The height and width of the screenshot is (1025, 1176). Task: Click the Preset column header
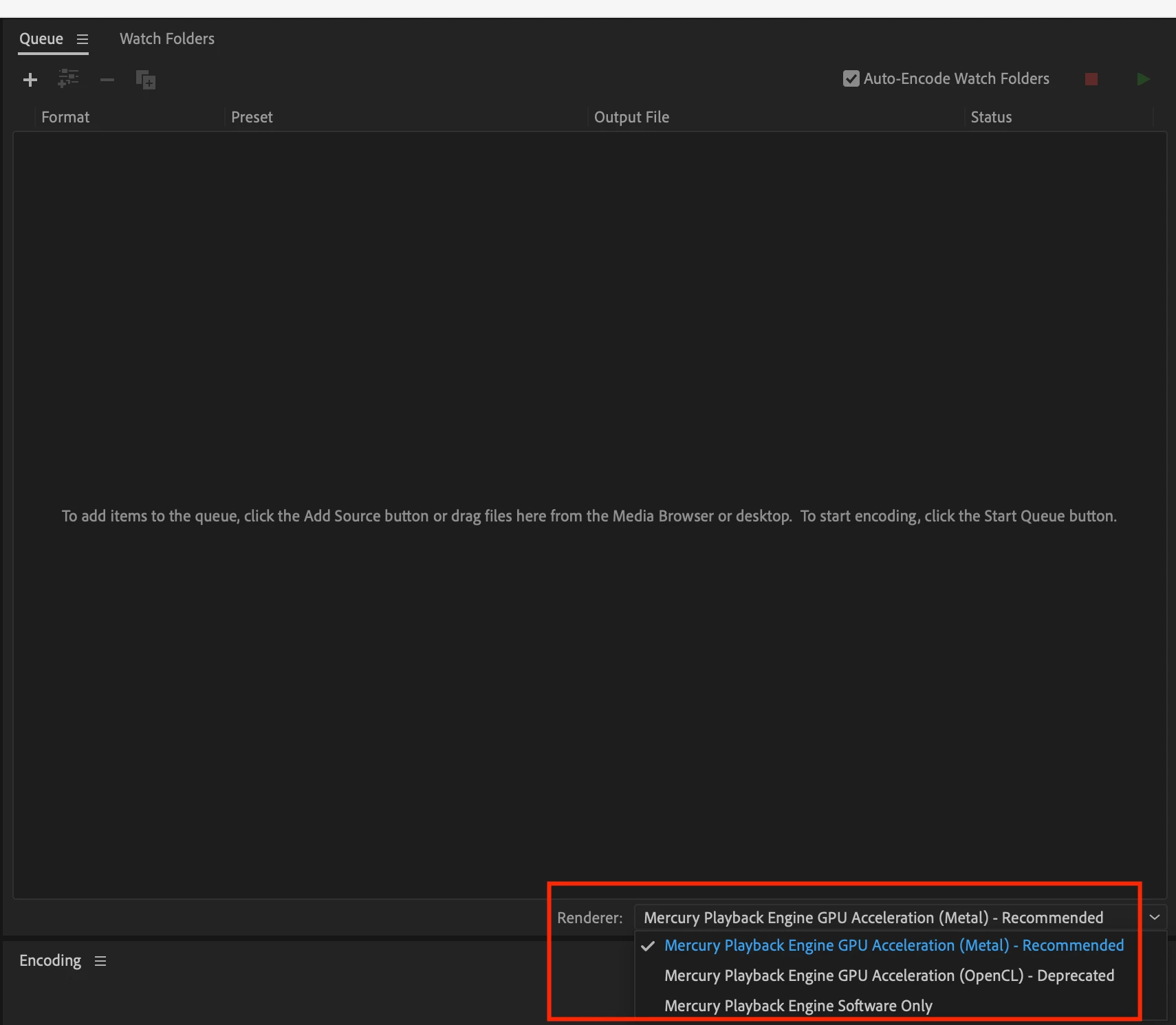tap(252, 117)
